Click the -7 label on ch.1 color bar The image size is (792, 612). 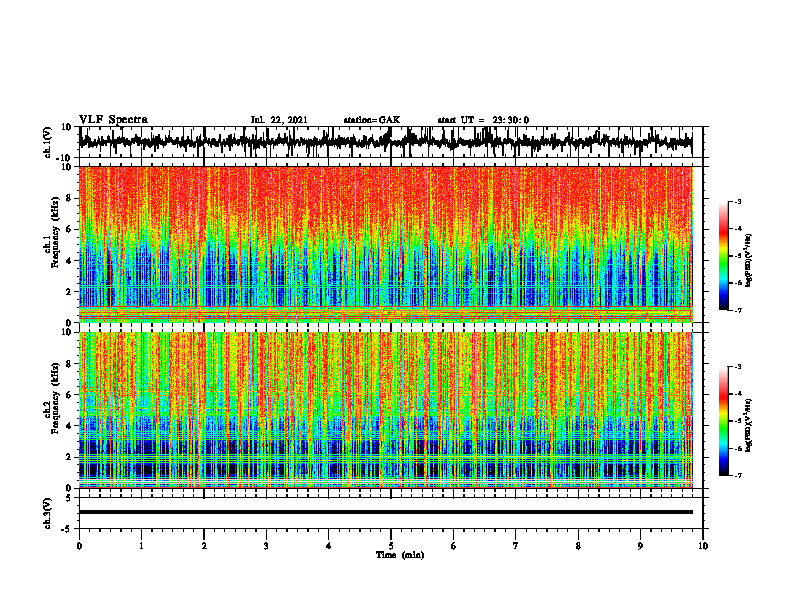click(738, 310)
